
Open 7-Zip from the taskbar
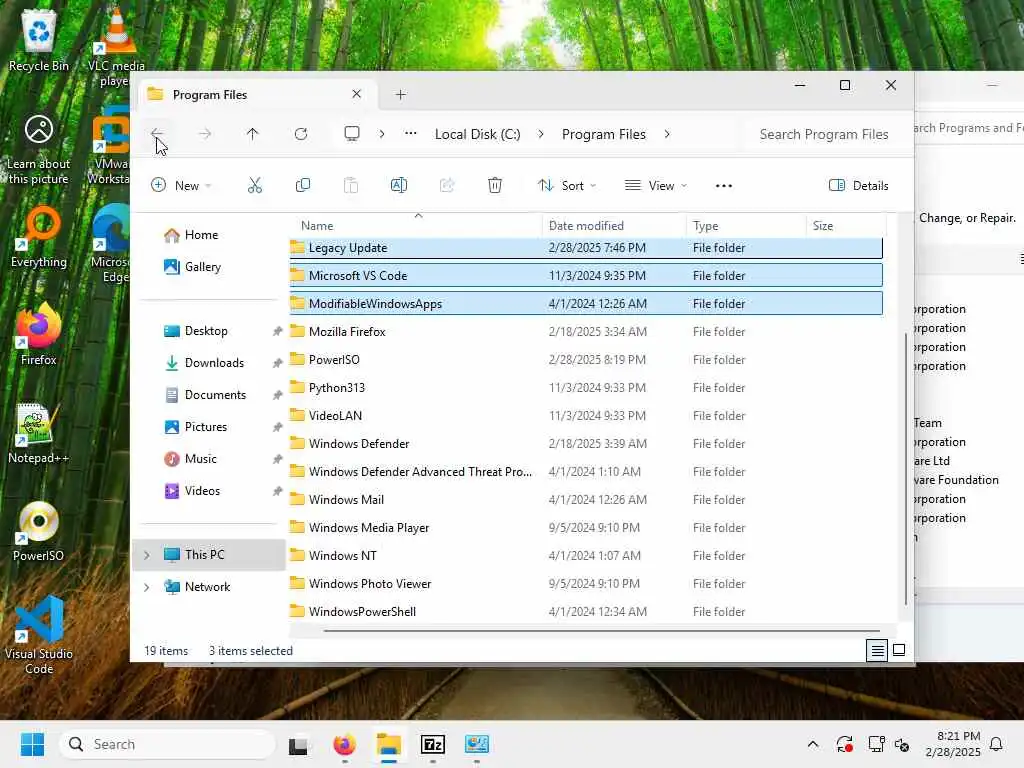pos(432,744)
